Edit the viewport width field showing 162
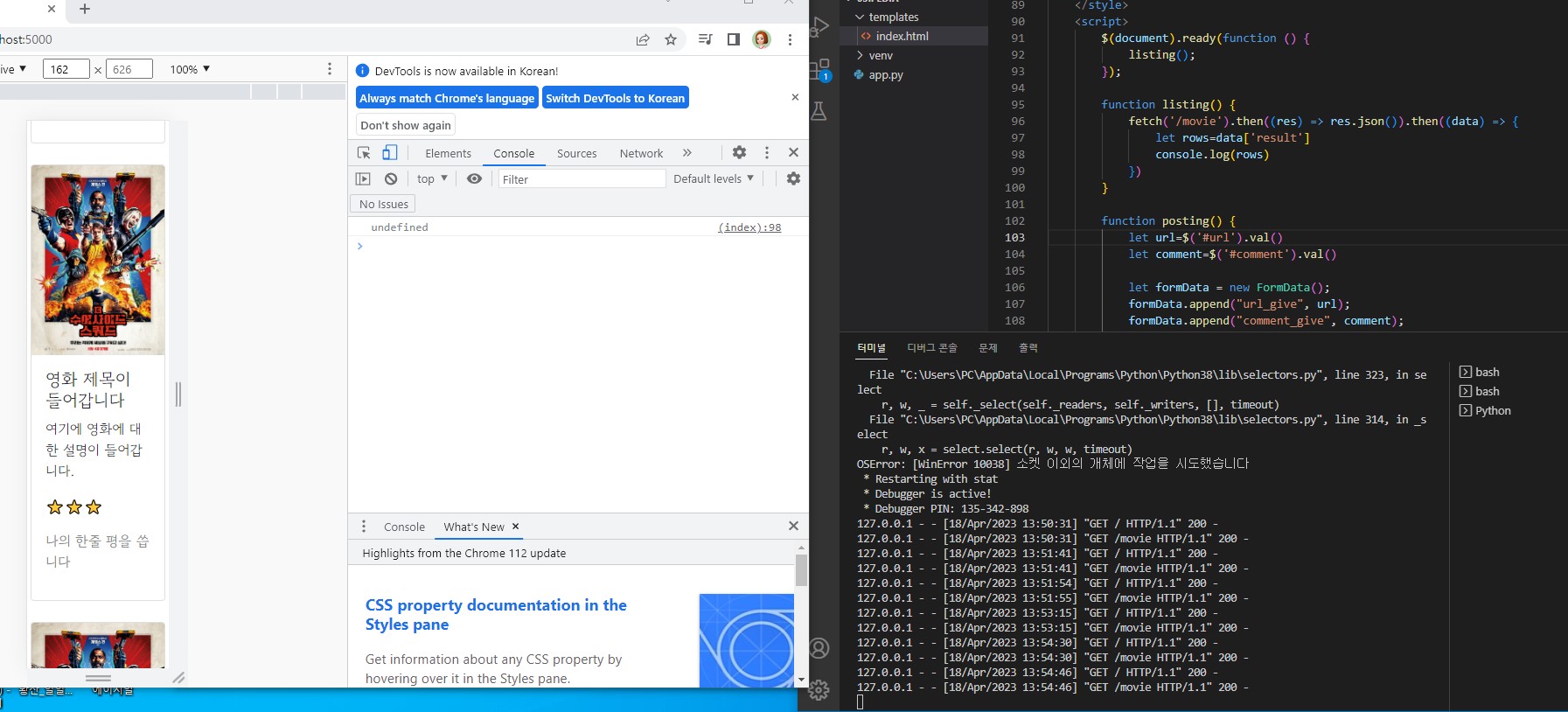 click(x=66, y=69)
